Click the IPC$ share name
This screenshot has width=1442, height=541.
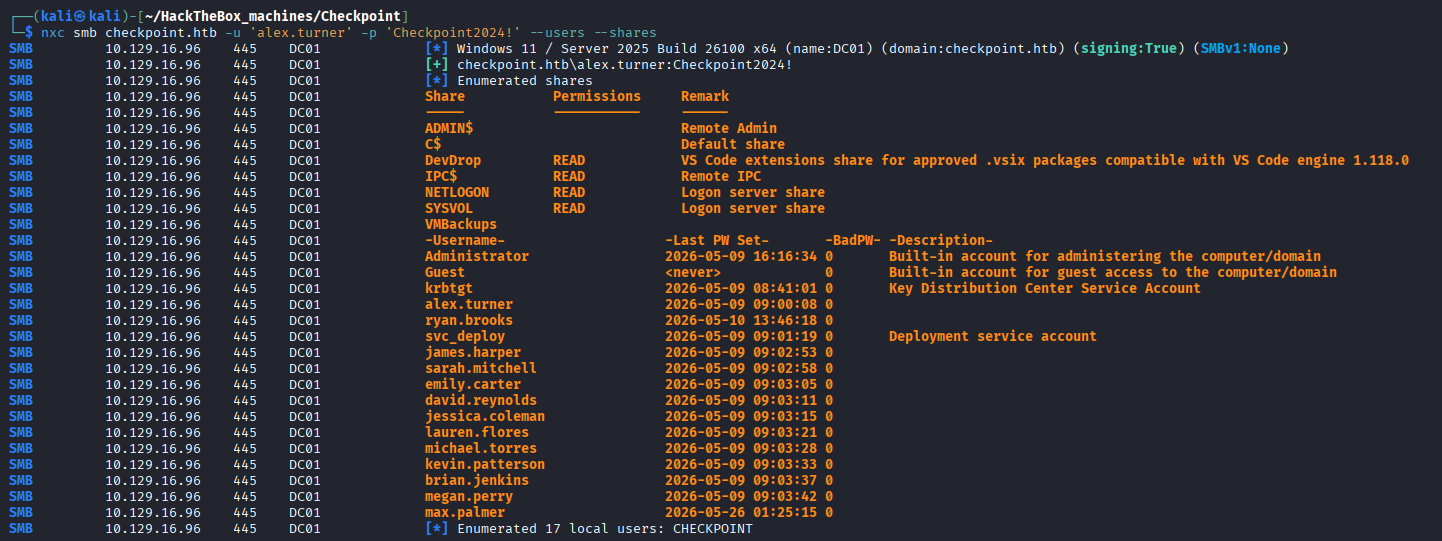(441, 176)
